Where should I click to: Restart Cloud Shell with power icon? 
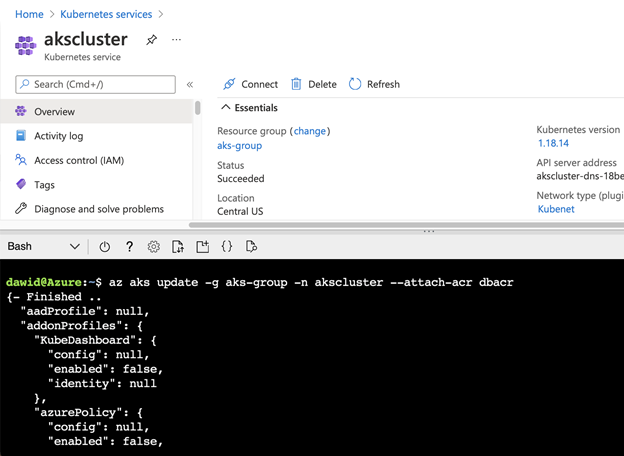click(105, 247)
